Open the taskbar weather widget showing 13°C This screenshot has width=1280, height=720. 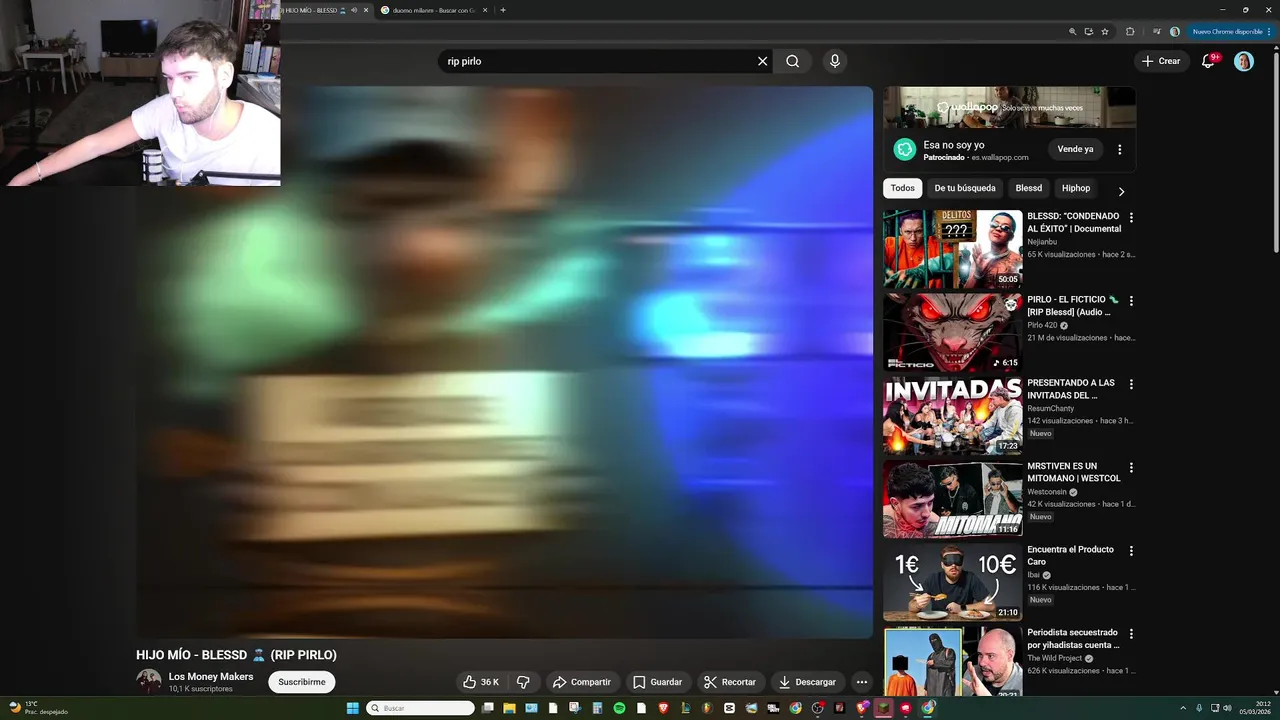click(38, 708)
